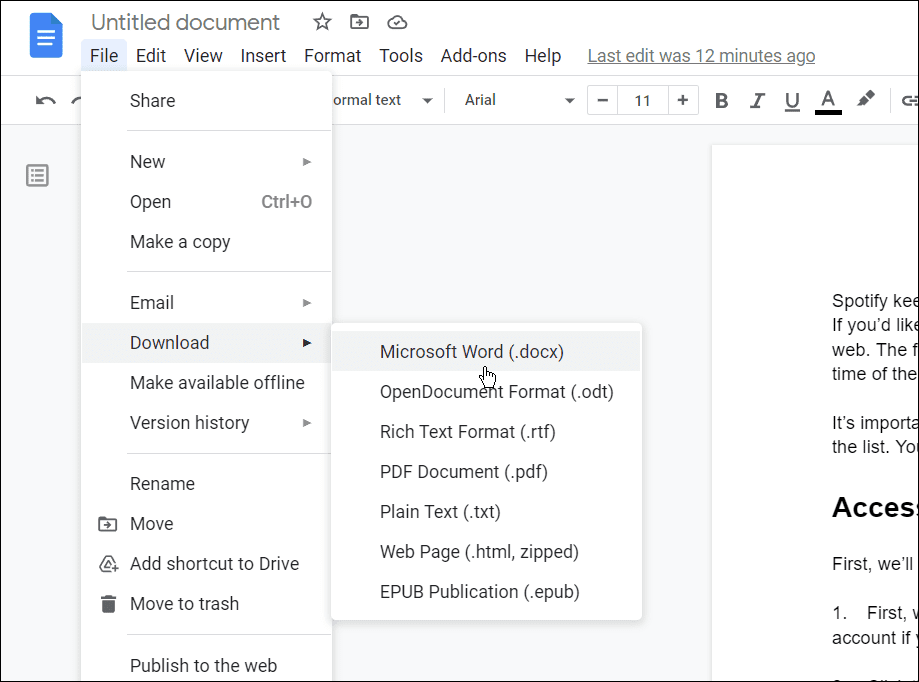
Task: Open the Insert menu
Action: [x=263, y=56]
